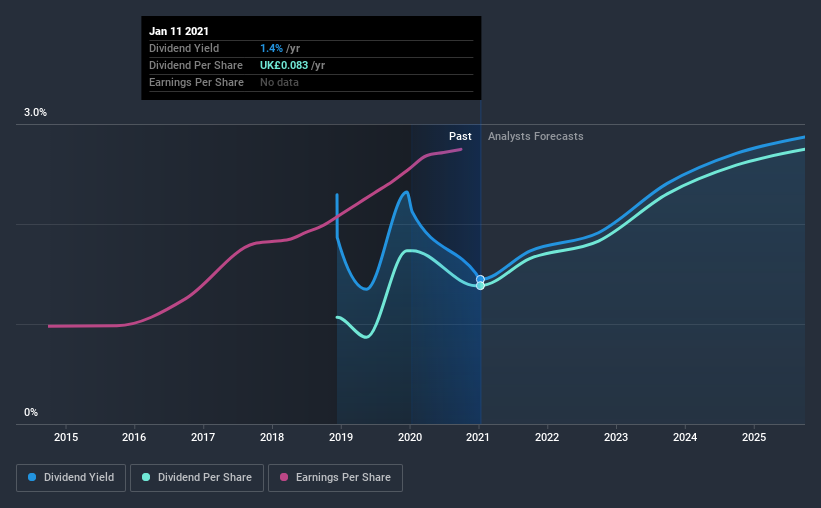Click the 2019 x-axis label
Viewport: 821px width, 508px height.
[341, 437]
